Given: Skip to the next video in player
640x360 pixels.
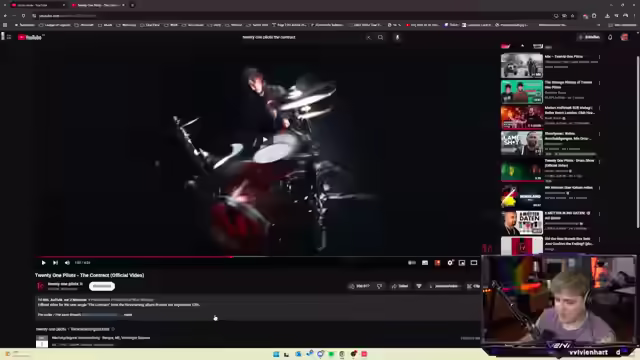Looking at the screenshot, I should (56, 263).
